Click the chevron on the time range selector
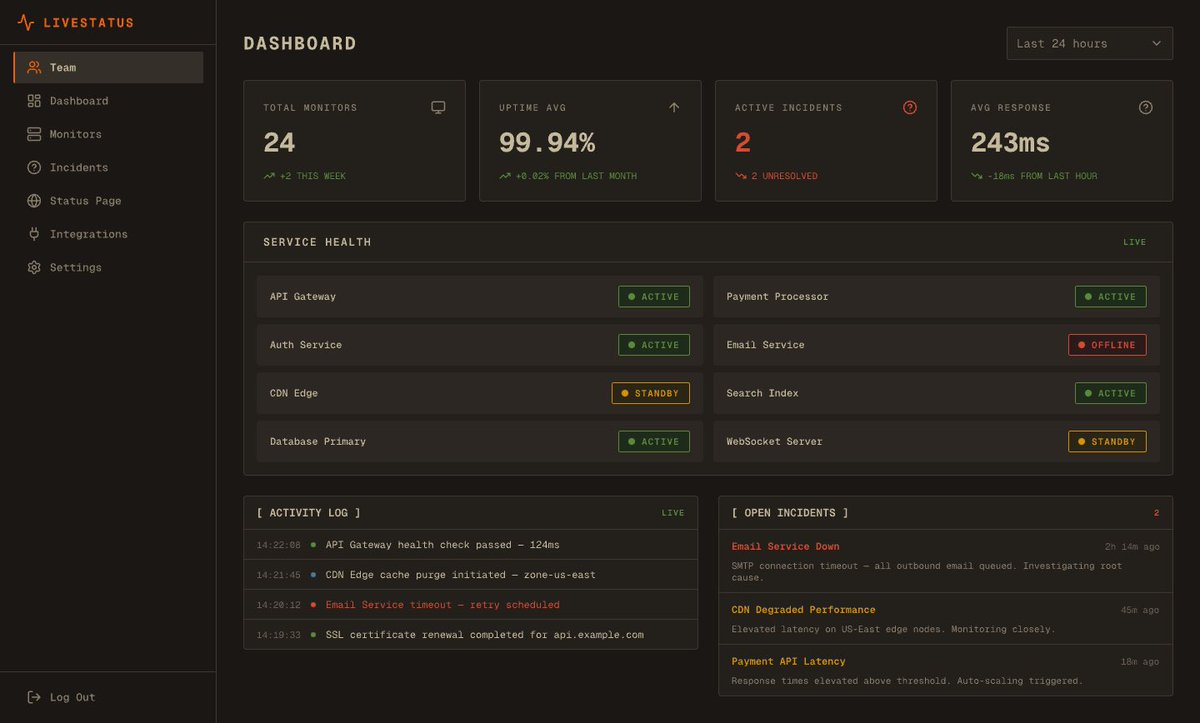Screen dimensions: 1200x723 (1157, 43)
